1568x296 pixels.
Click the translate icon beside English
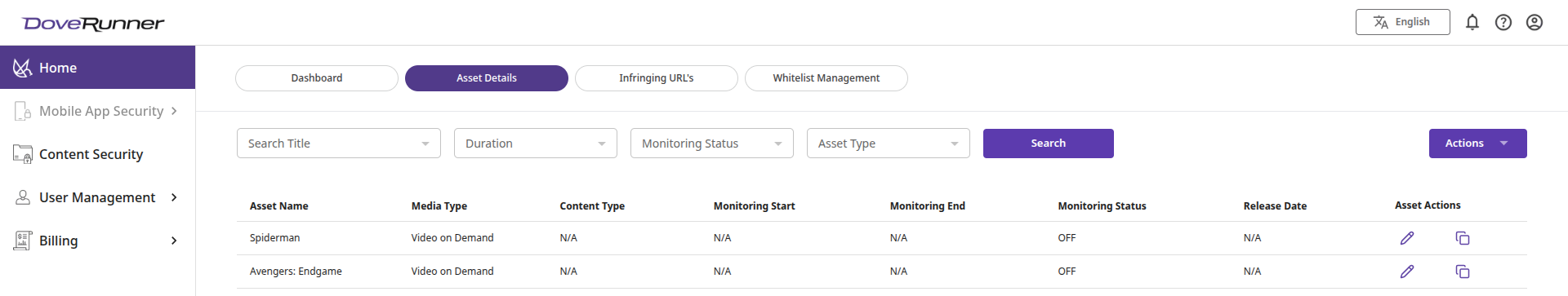pos(1381,22)
